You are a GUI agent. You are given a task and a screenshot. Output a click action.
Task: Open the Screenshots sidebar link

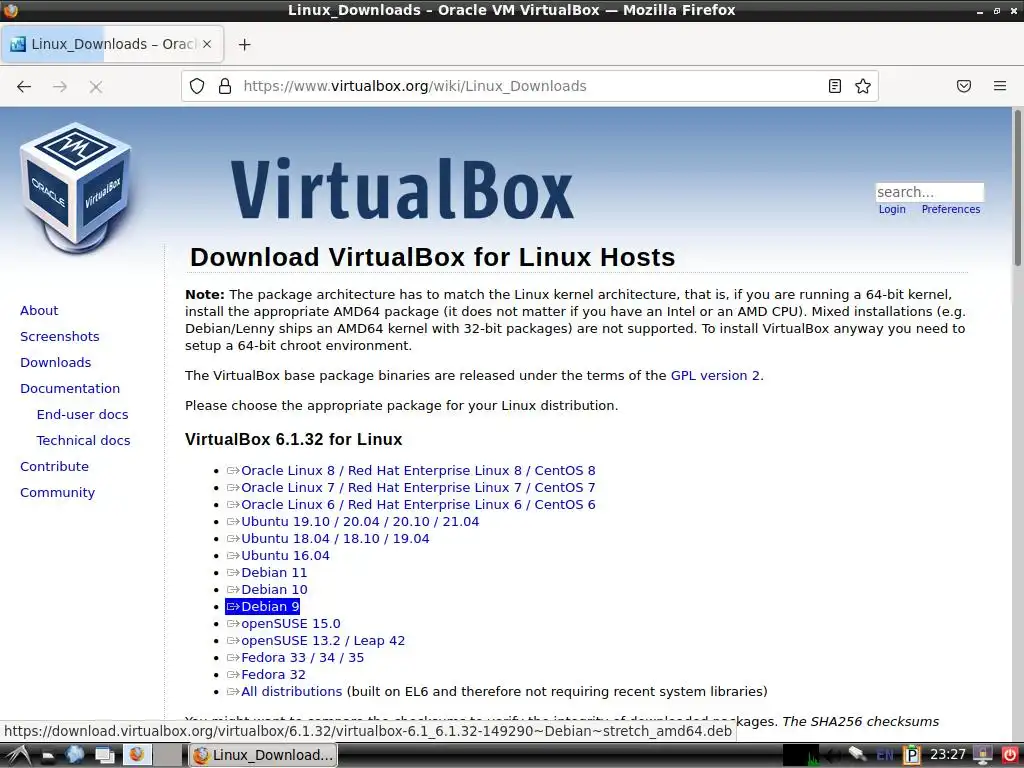[x=59, y=336]
